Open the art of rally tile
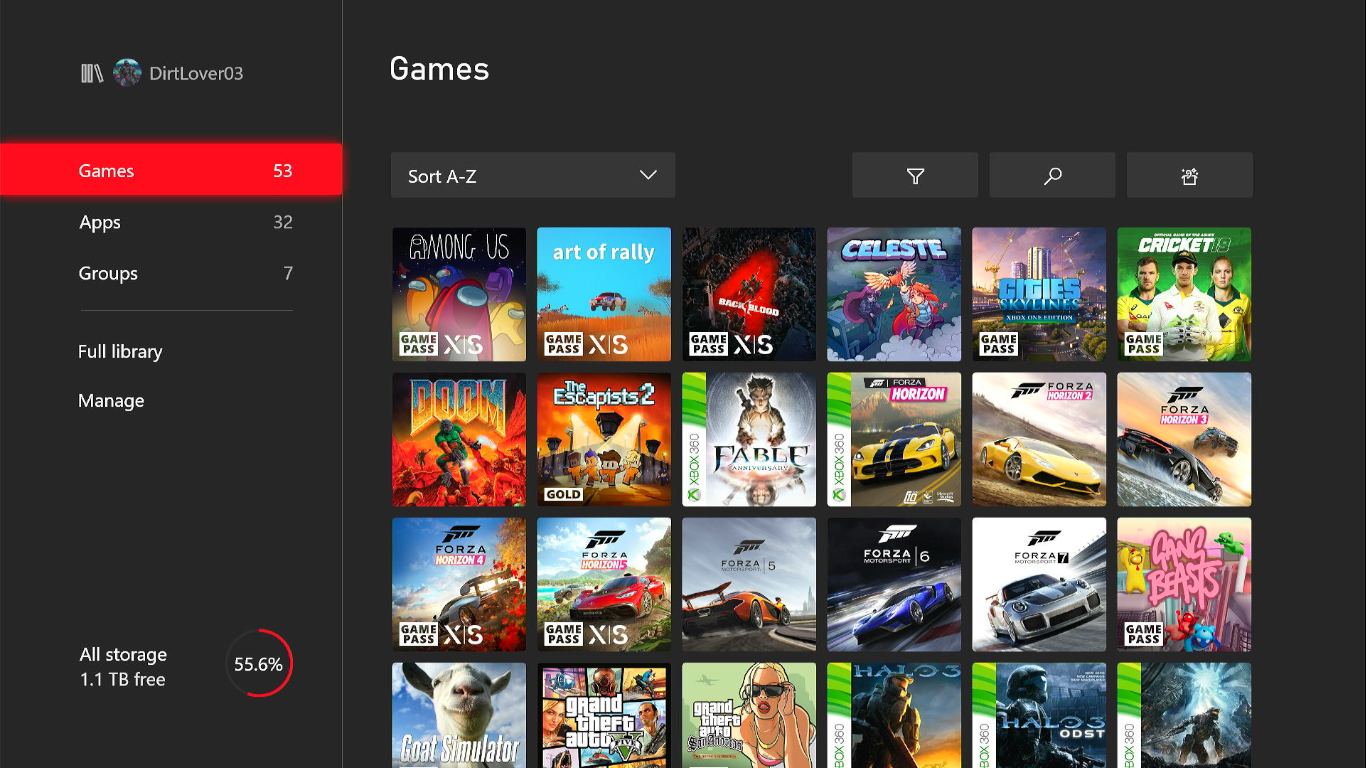This screenshot has height=768, width=1366. [x=604, y=294]
